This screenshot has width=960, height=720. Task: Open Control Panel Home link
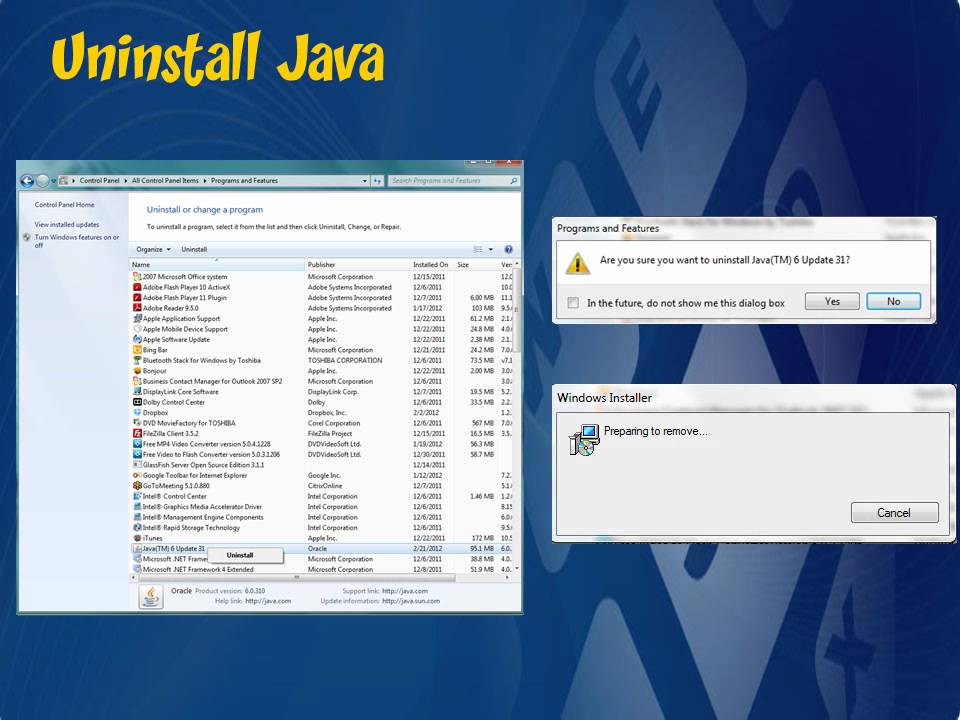point(64,204)
